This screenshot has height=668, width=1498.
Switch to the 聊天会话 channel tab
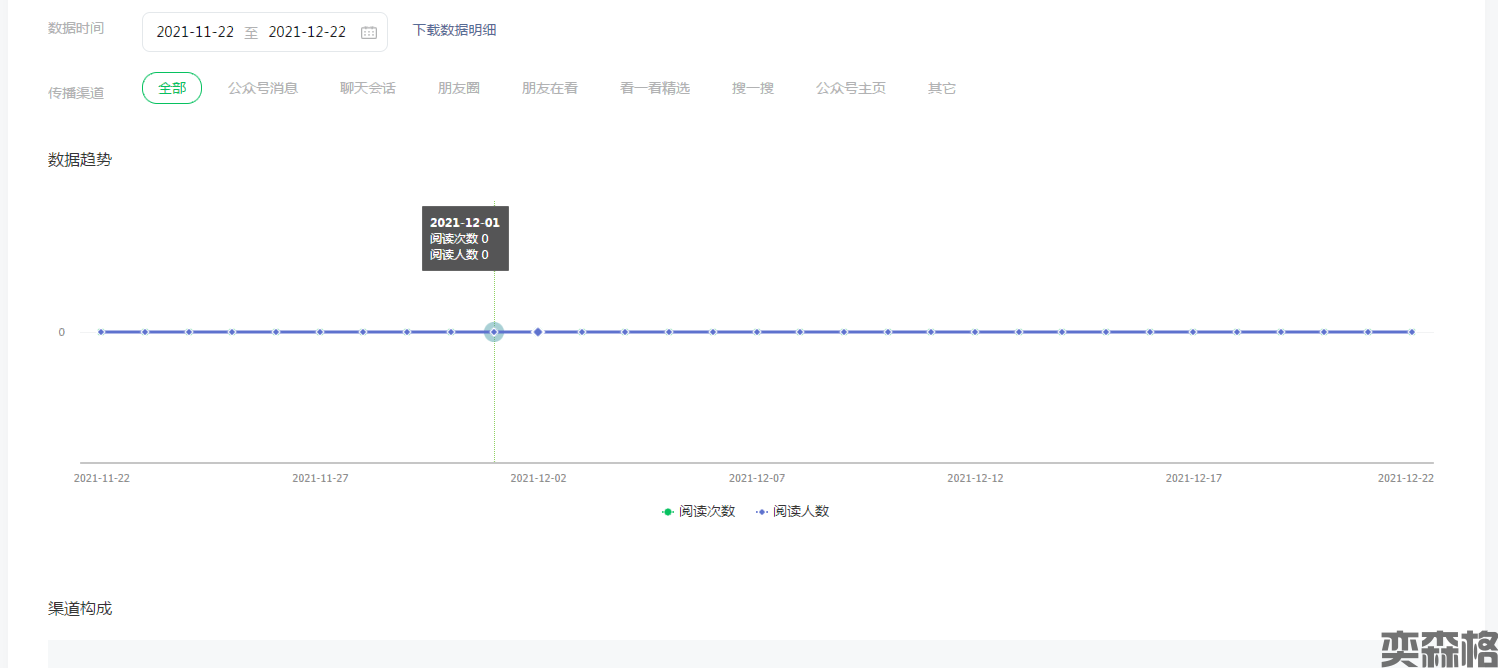(x=368, y=88)
